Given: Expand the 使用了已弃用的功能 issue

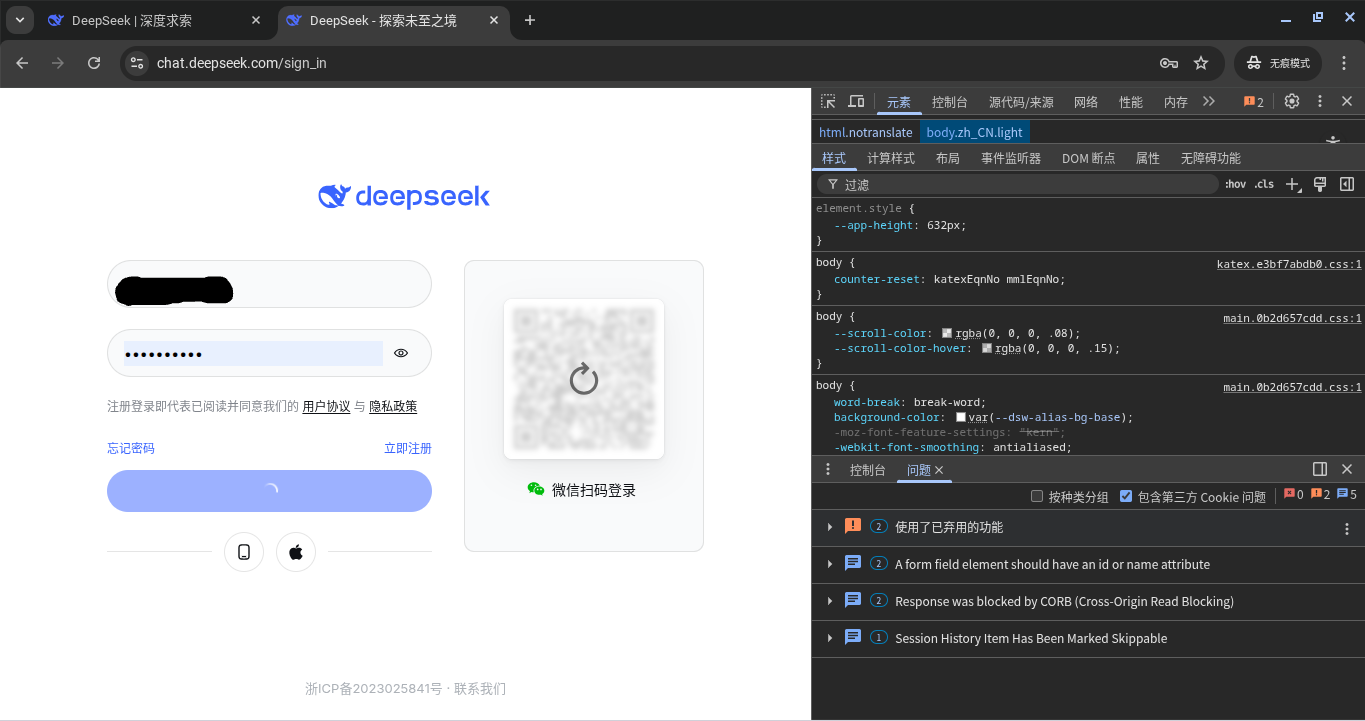Looking at the screenshot, I should tap(830, 527).
